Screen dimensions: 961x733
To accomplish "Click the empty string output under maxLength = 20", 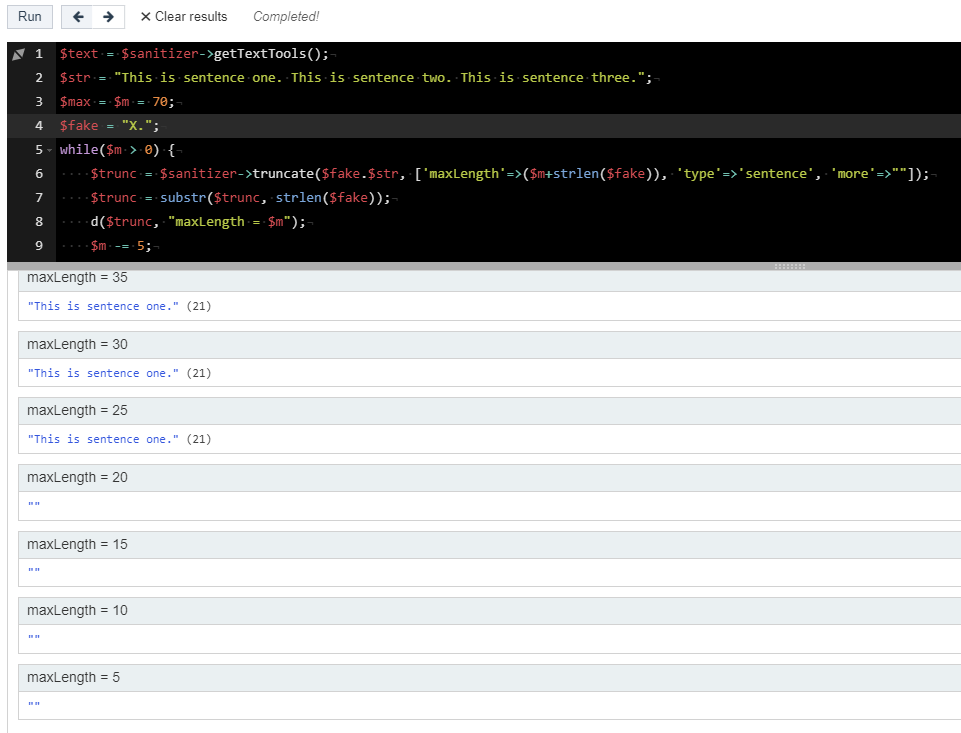I will point(33,505).
